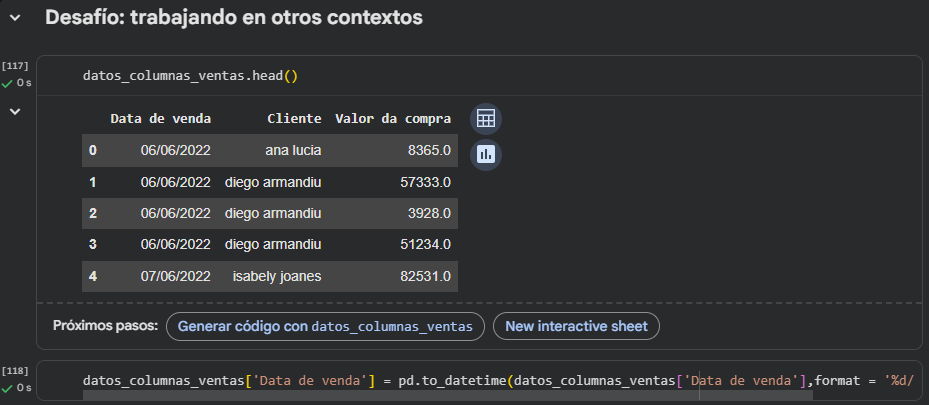Click Generar código con datos_columnas_ventas button
This screenshot has height=405, width=929.
click(326, 326)
